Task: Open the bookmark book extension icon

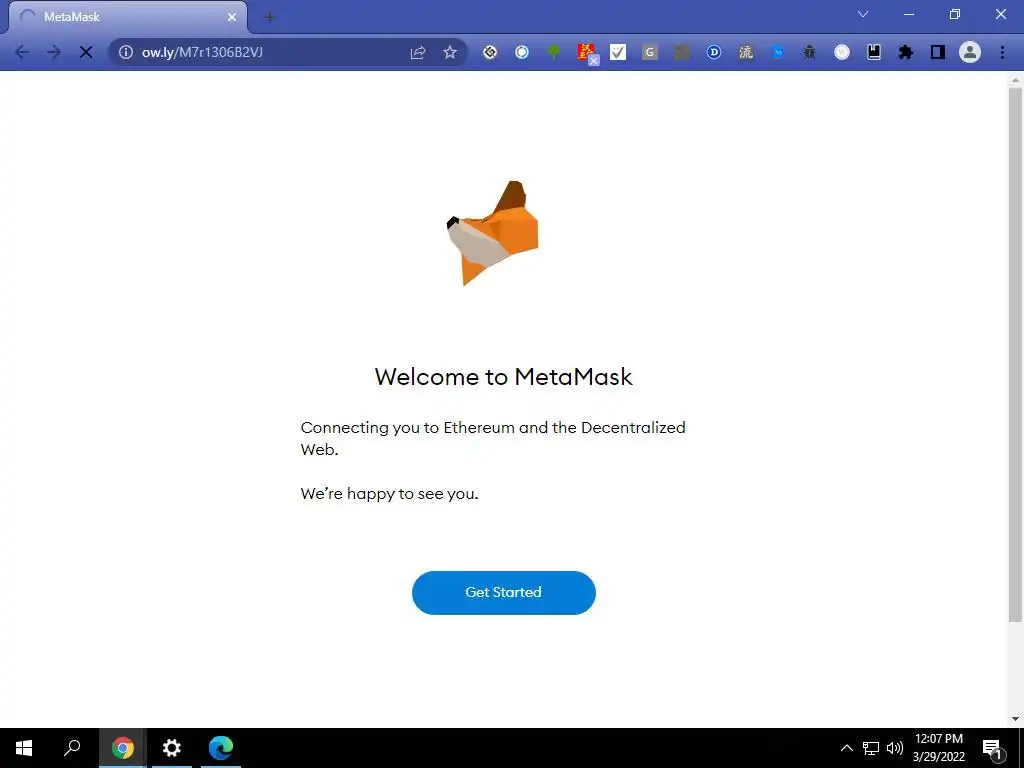Action: click(874, 52)
